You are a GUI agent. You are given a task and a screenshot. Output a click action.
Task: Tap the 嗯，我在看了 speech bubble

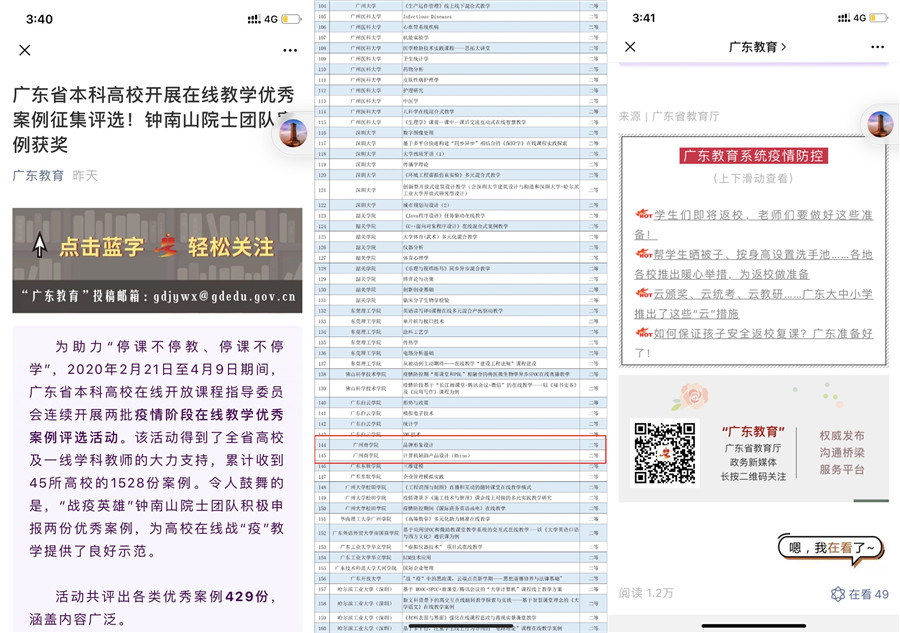(832, 547)
